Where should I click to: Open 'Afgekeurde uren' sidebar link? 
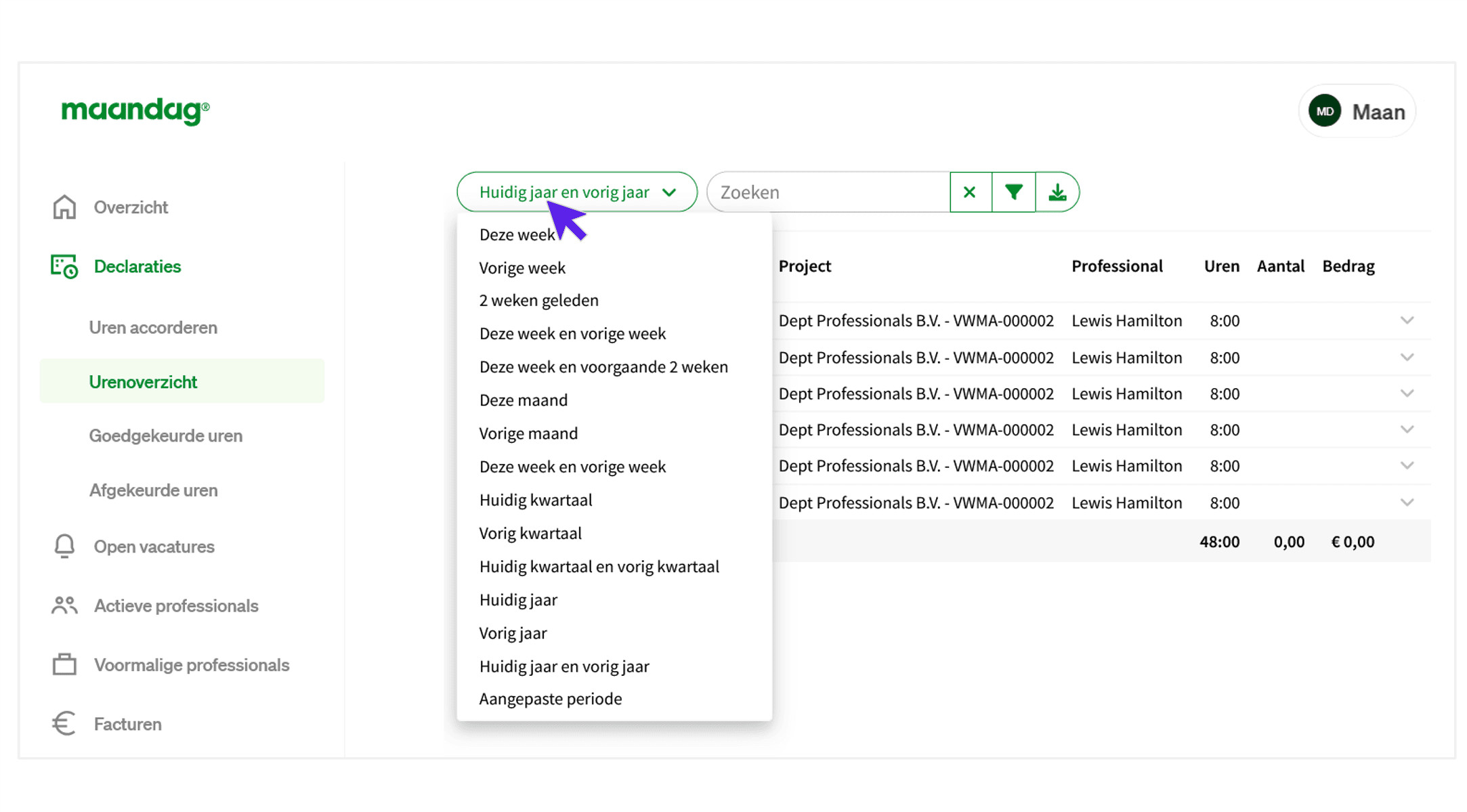(x=153, y=490)
